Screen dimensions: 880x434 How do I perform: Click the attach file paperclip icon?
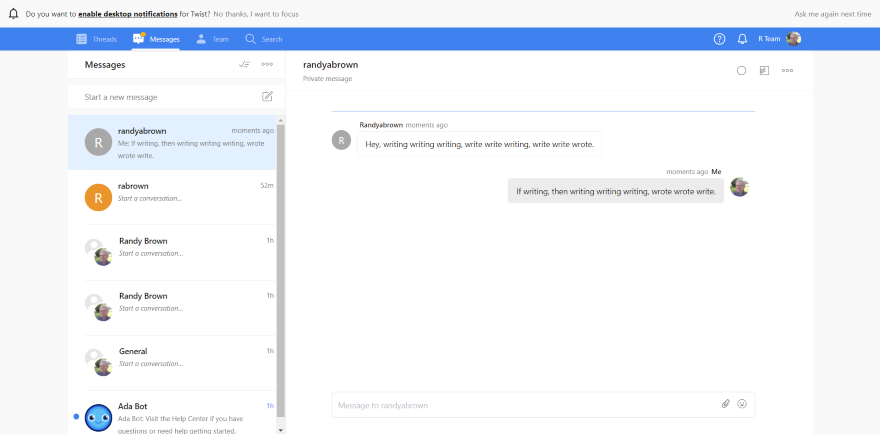click(726, 404)
